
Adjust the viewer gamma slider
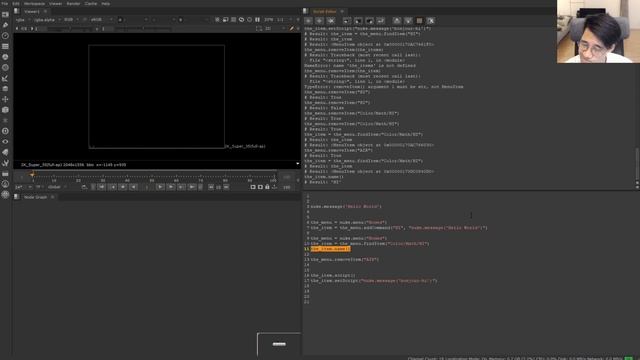(x=143, y=29)
